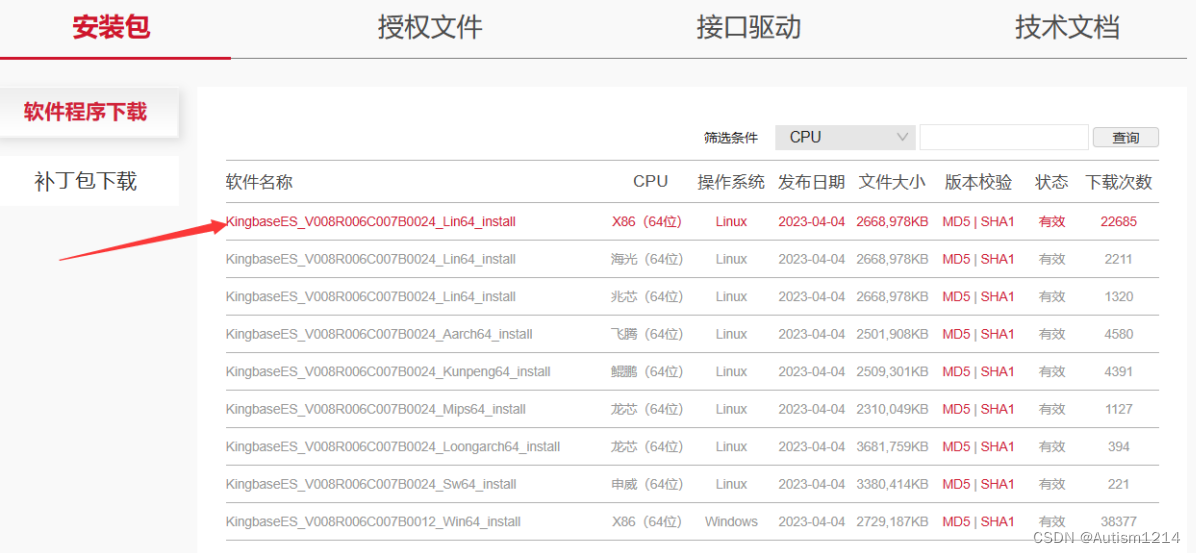Click the 2729,187KB file size cell
The height and width of the screenshot is (553, 1196).
(x=892, y=522)
